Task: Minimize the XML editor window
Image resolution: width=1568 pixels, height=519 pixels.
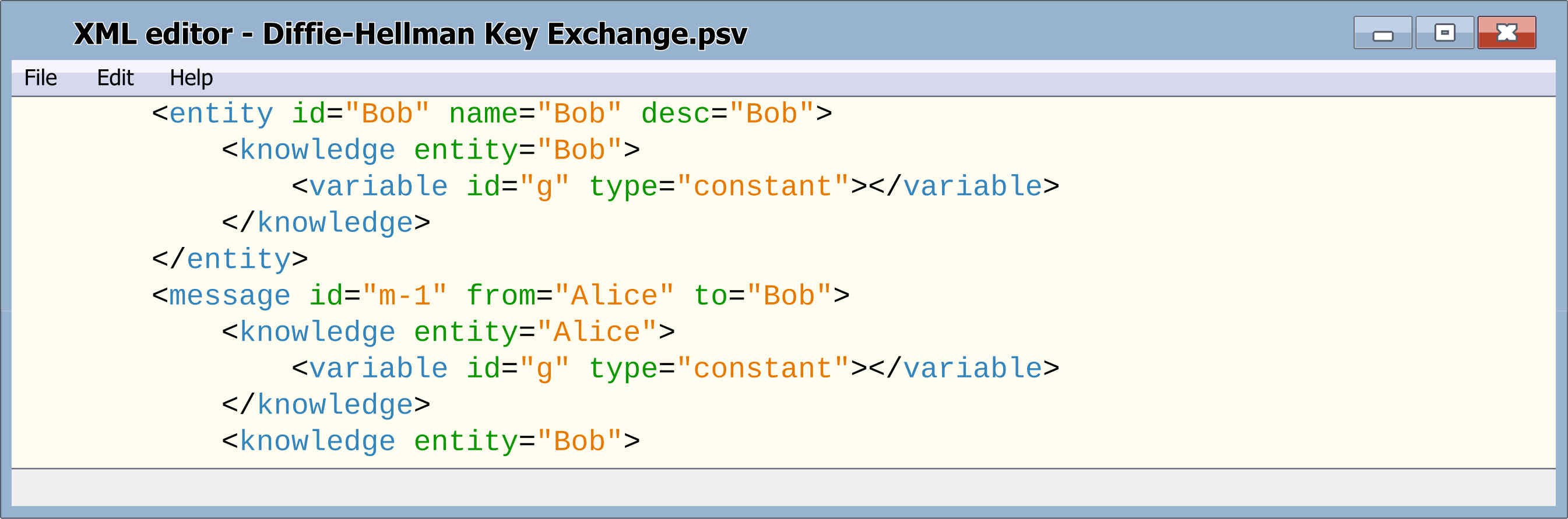Action: [1383, 33]
